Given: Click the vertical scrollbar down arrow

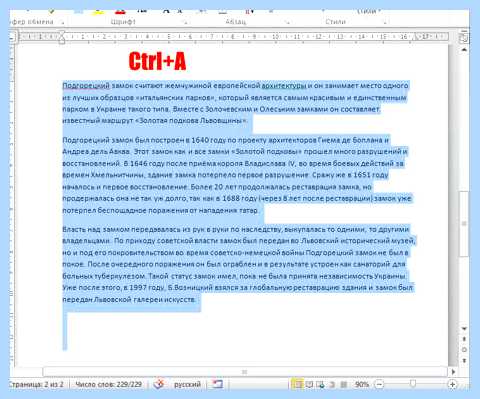Looking at the screenshot, I should pos(464,328).
